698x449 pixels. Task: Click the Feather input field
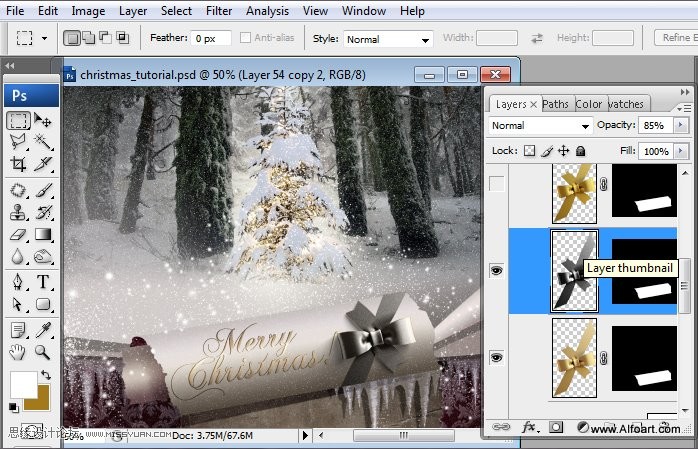(x=211, y=38)
